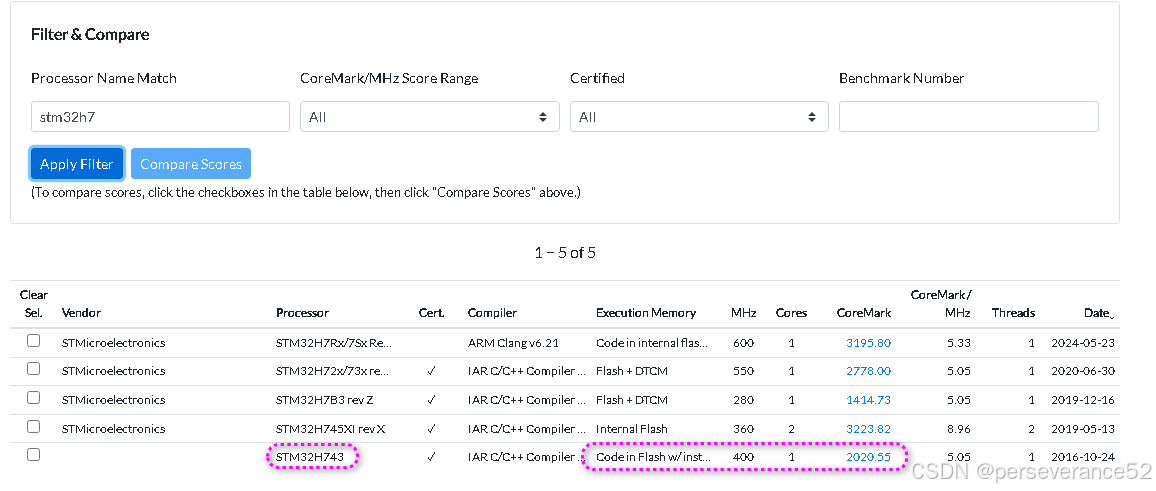
Task: Tick the checkbox for STM32H72x/73x row
Action: 33,369
